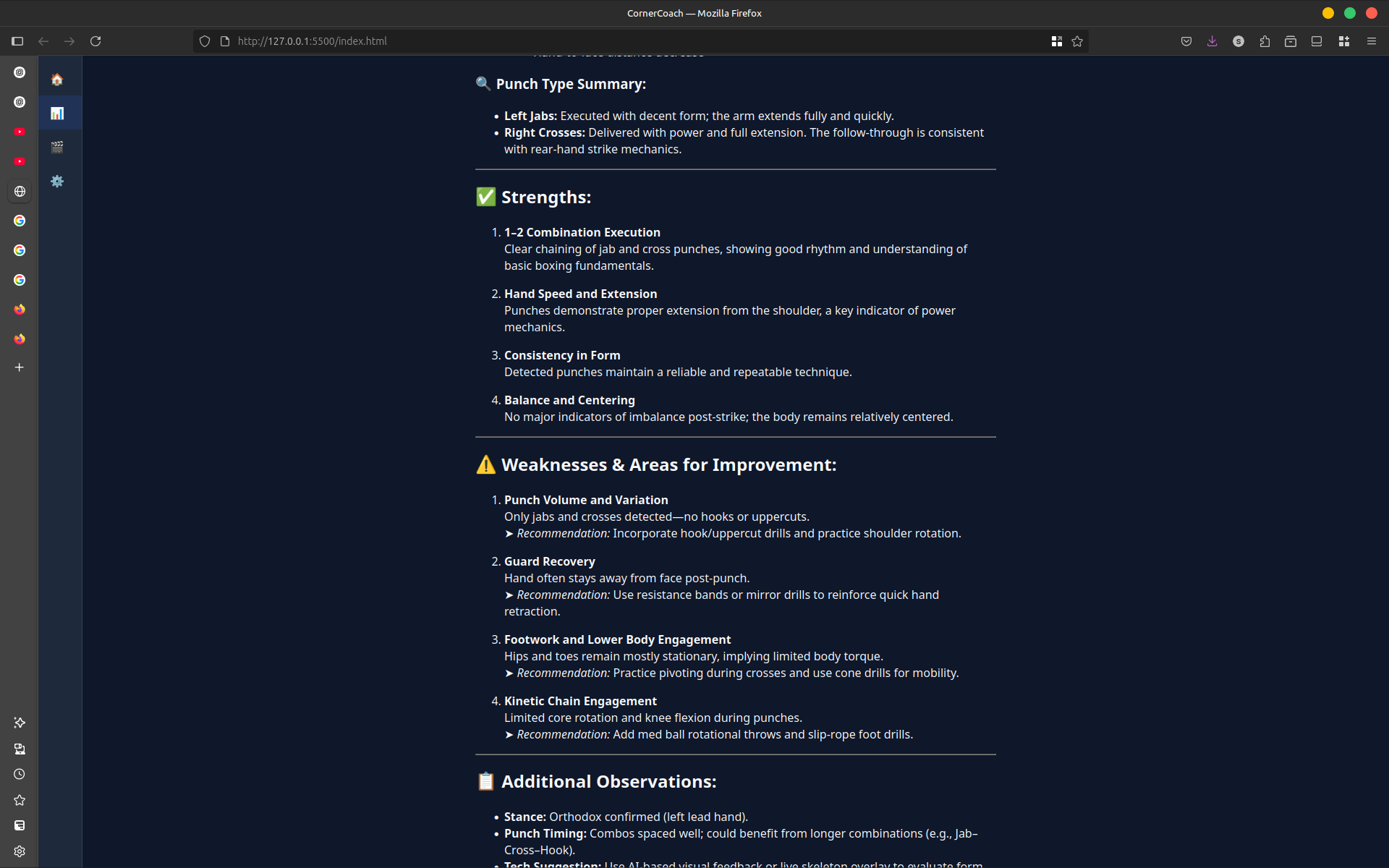Screen dimensions: 1389x868
Task: Open the AI chatbot sparkle sidebar panel
Action: click(x=20, y=723)
